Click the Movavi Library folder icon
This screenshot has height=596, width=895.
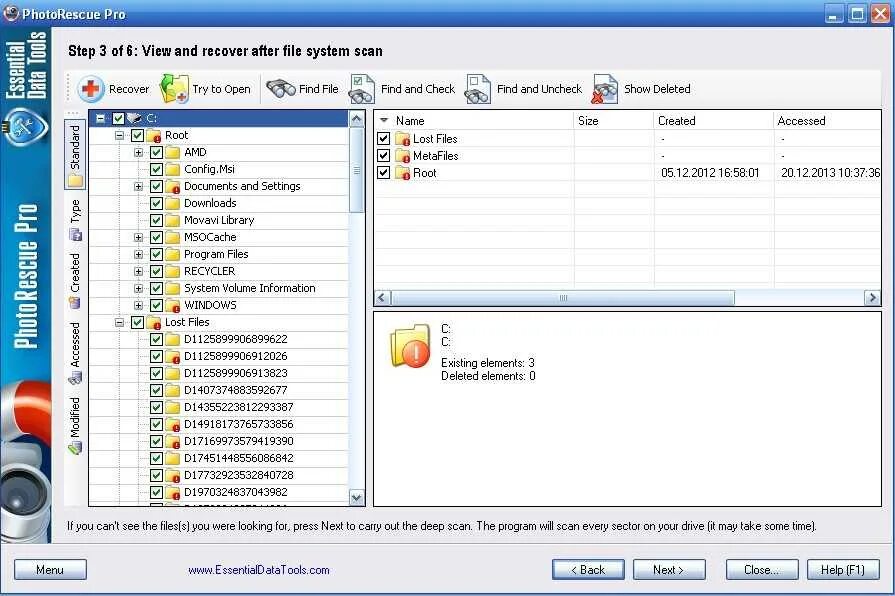[172, 220]
